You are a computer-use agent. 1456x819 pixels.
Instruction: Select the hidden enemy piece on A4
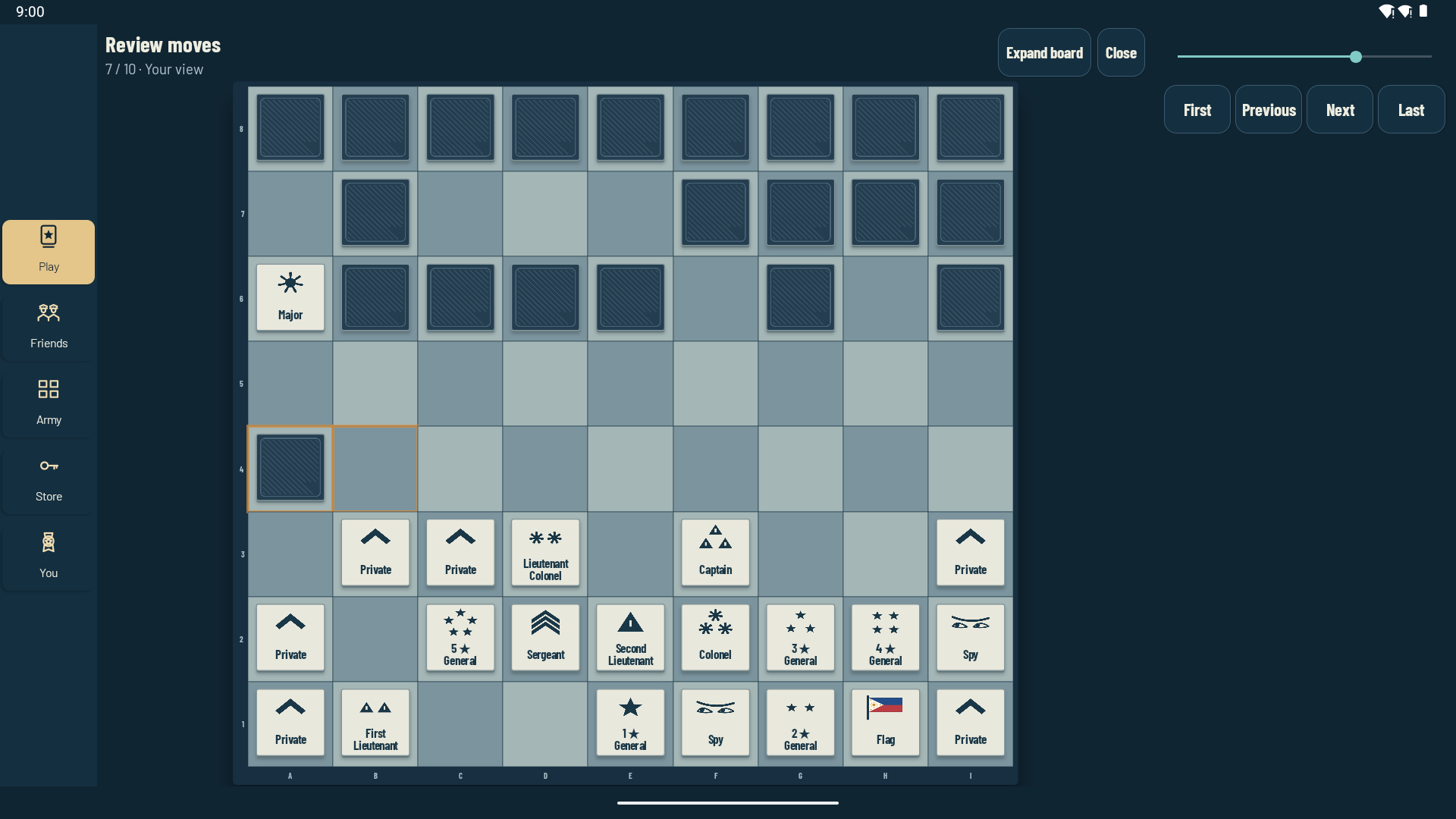(x=290, y=468)
